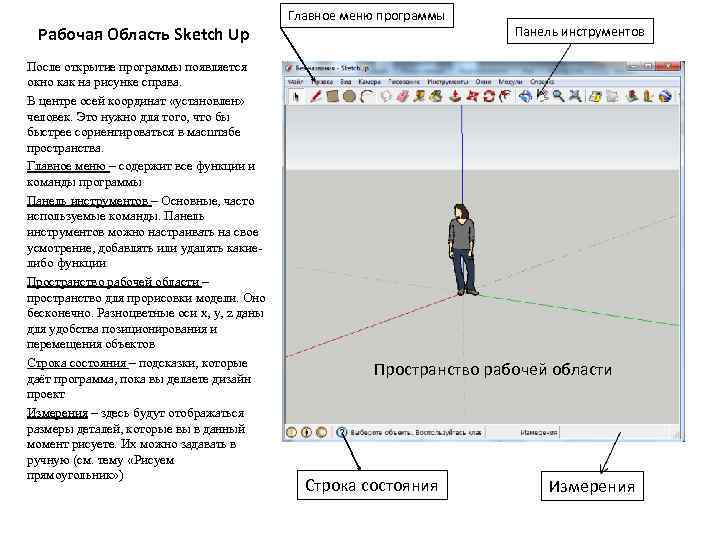Choose the Circle drawing tool
Image resolution: width=720 pixels, height=540 pixels.
coord(349,96)
